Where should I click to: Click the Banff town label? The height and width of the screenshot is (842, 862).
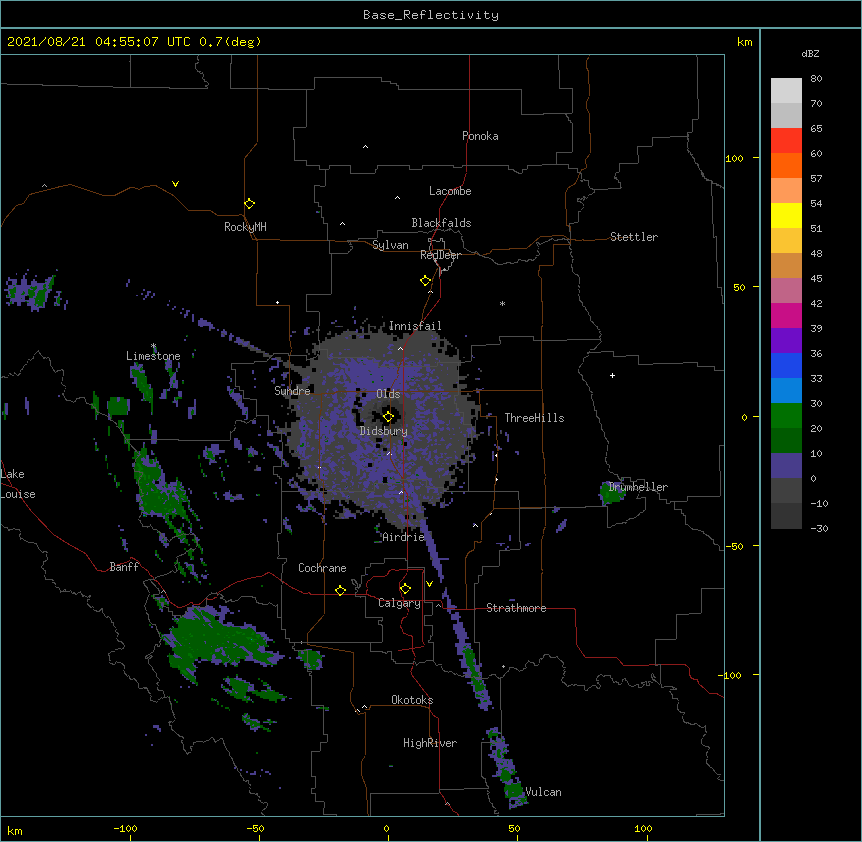124,567
